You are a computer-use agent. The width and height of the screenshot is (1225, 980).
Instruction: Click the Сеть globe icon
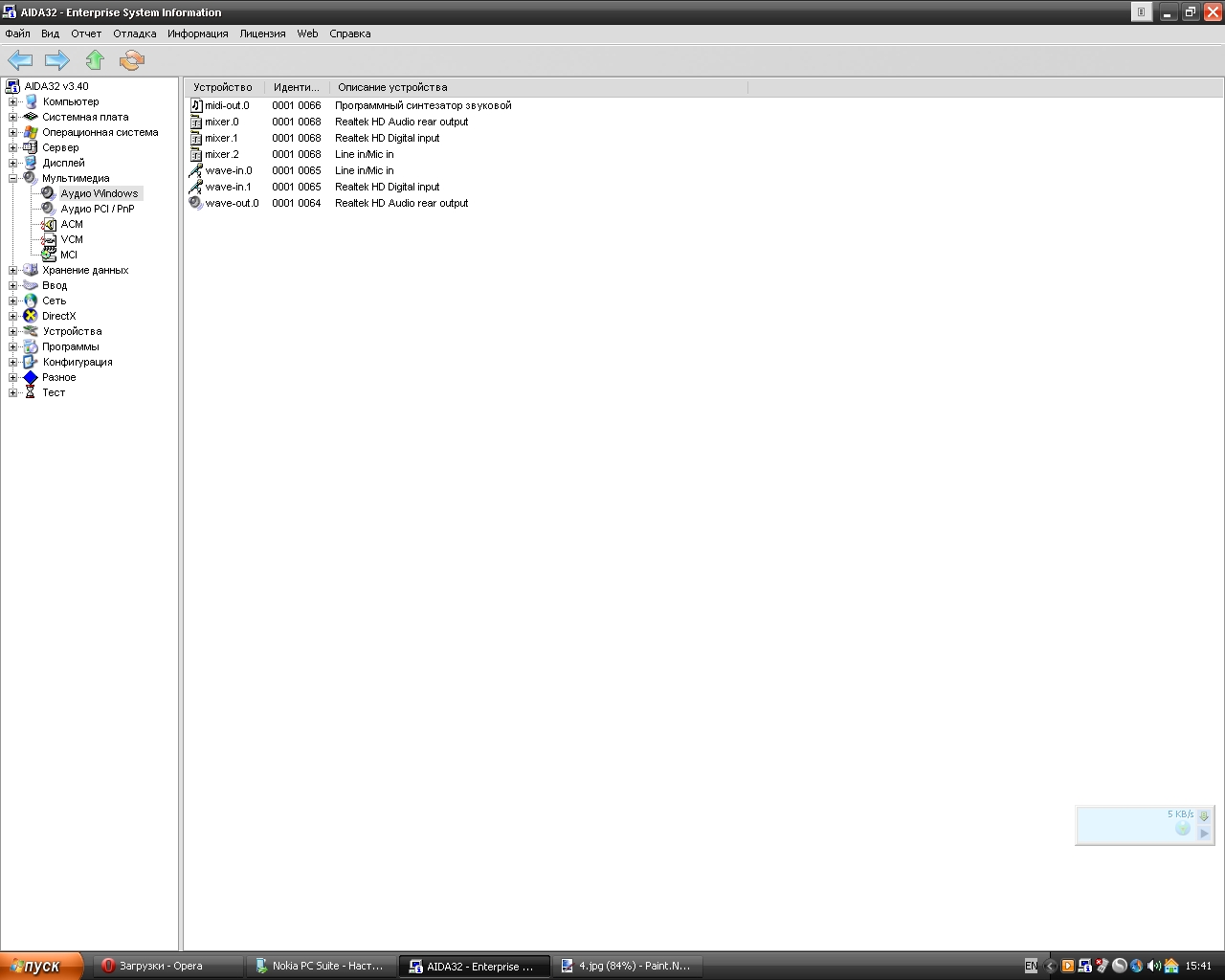(31, 301)
